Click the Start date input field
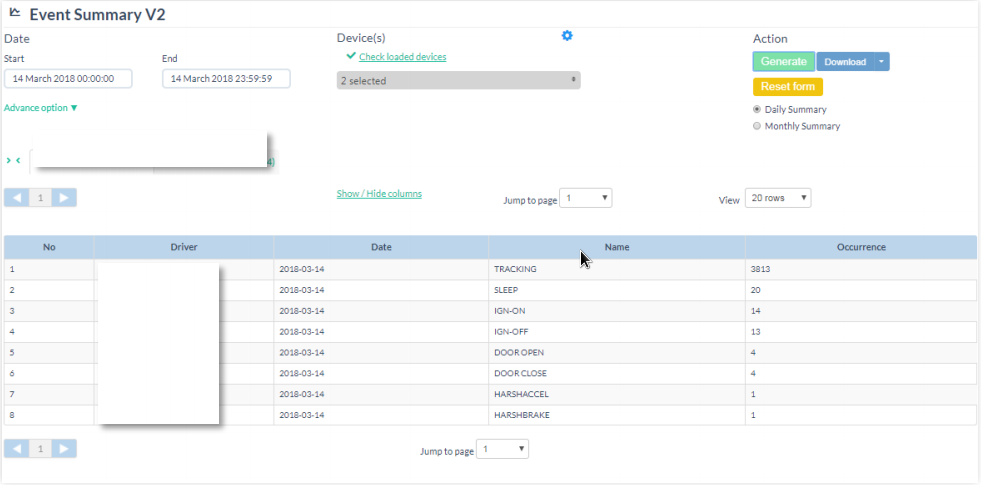This screenshot has height=485, width=981. [68, 78]
